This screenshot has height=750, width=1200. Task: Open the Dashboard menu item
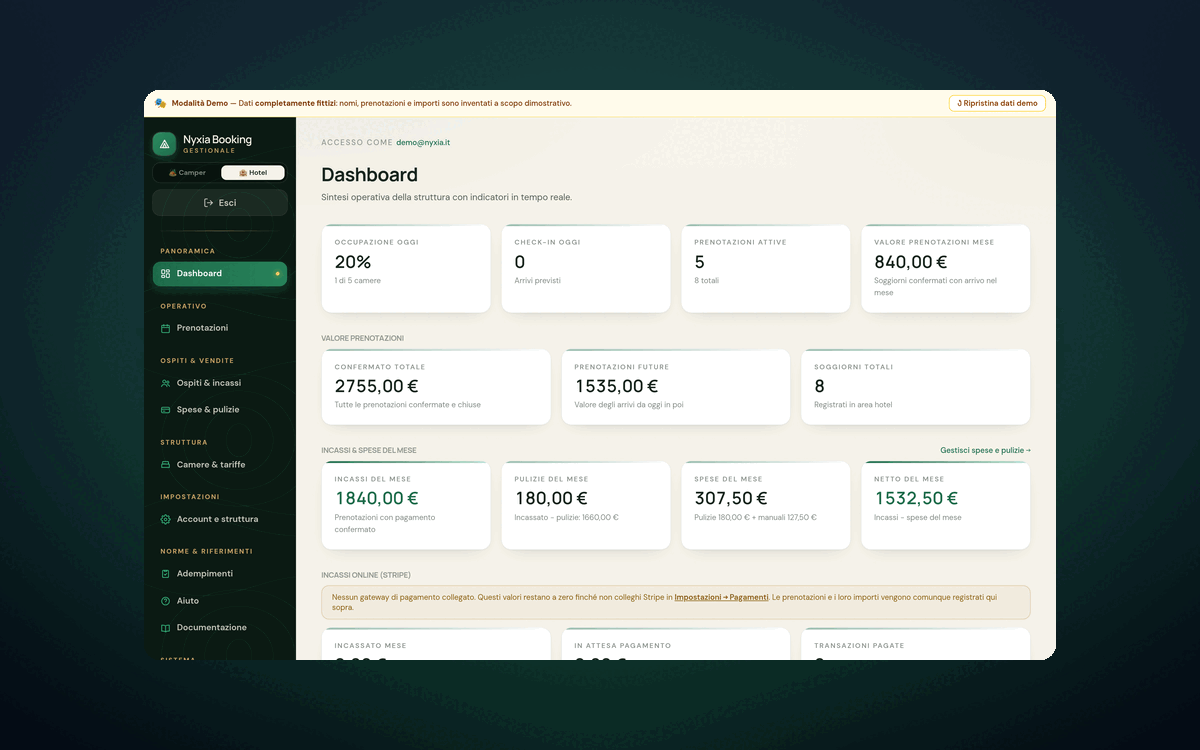pyautogui.click(x=220, y=273)
